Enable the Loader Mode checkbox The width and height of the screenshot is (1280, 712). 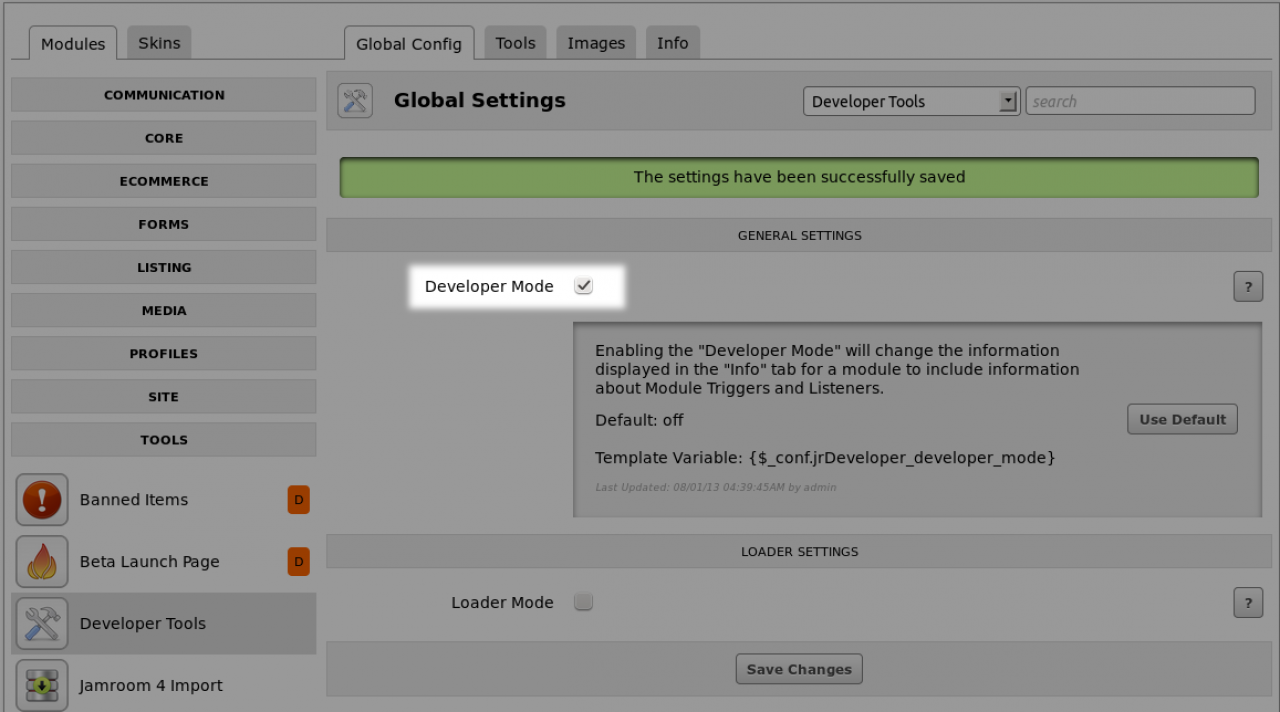coord(584,602)
